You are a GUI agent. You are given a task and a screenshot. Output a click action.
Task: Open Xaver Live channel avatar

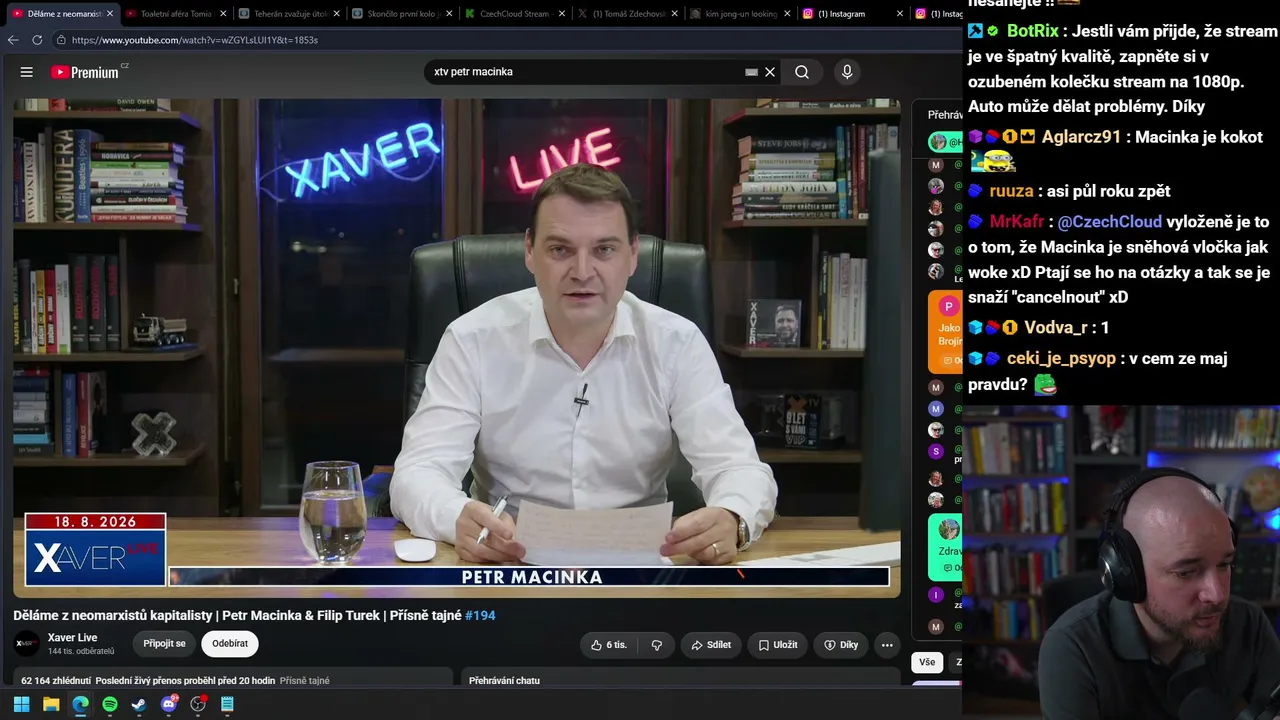pos(27,644)
